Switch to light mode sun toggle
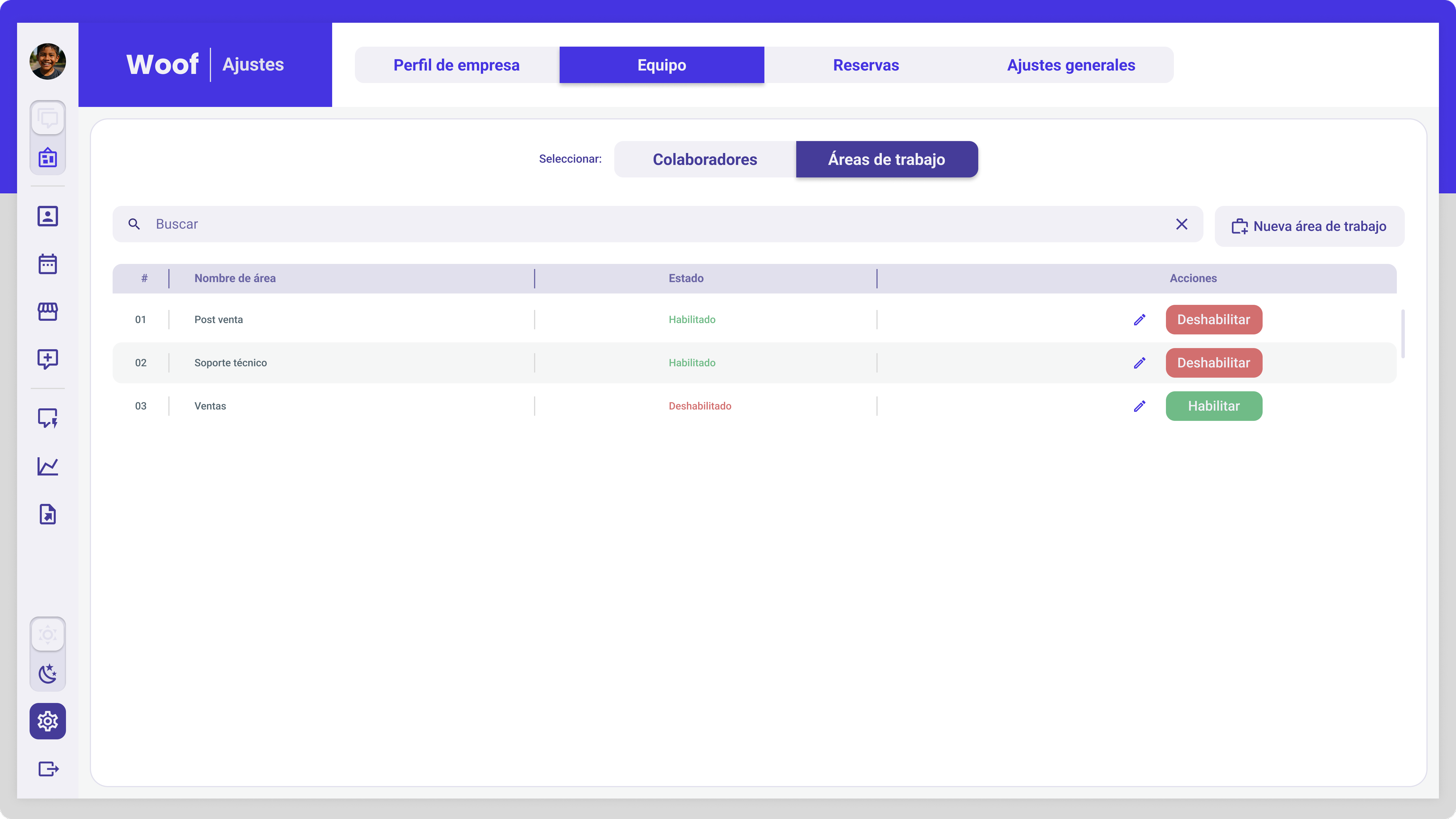The width and height of the screenshot is (1456, 819). pos(47,634)
